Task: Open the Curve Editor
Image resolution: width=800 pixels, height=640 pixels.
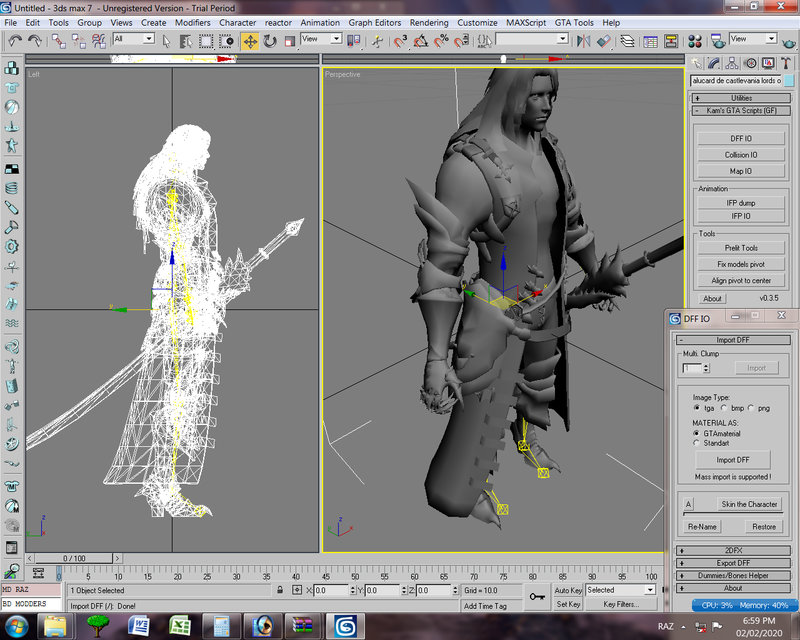Action: point(650,41)
